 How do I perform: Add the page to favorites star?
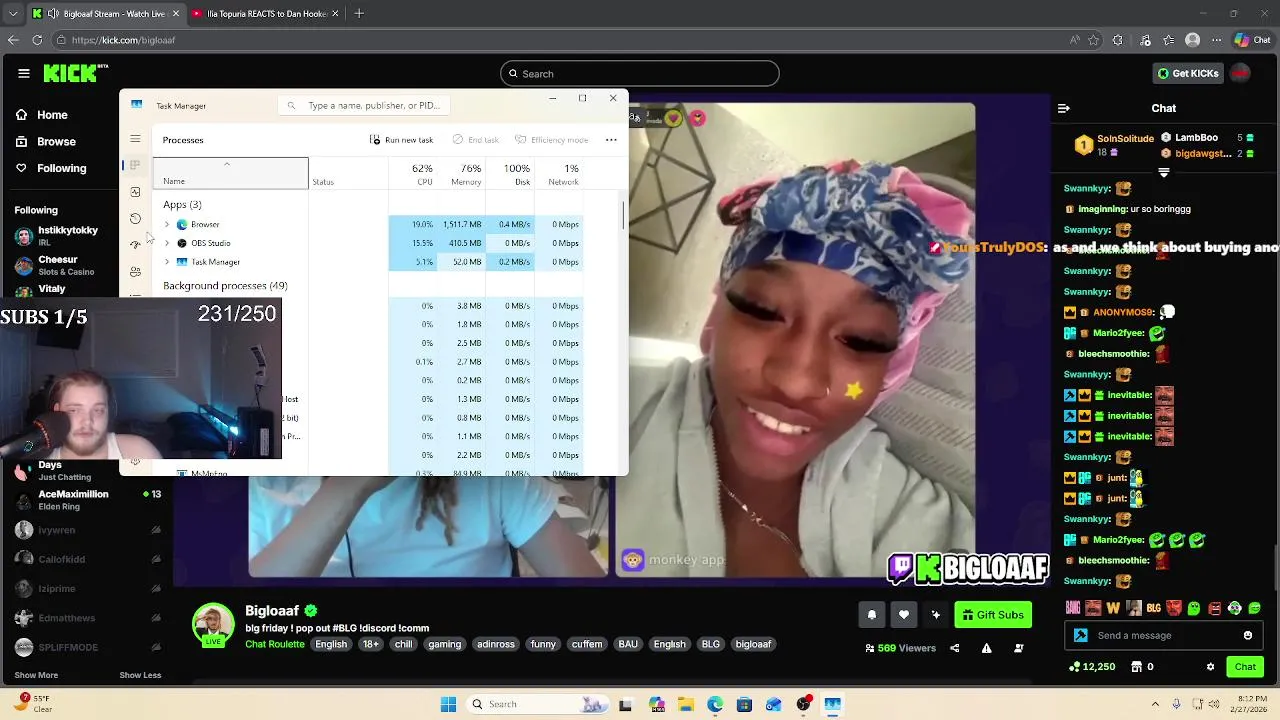tap(1093, 40)
